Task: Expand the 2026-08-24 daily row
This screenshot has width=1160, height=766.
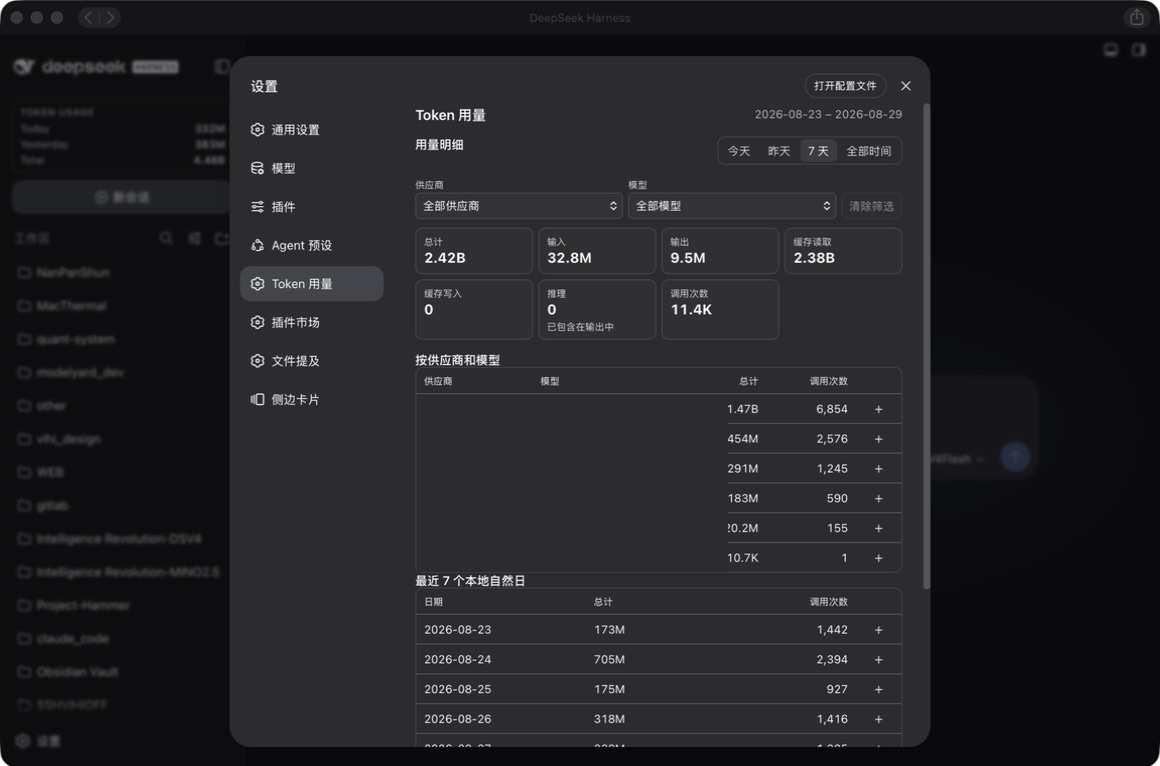Action: (x=879, y=659)
